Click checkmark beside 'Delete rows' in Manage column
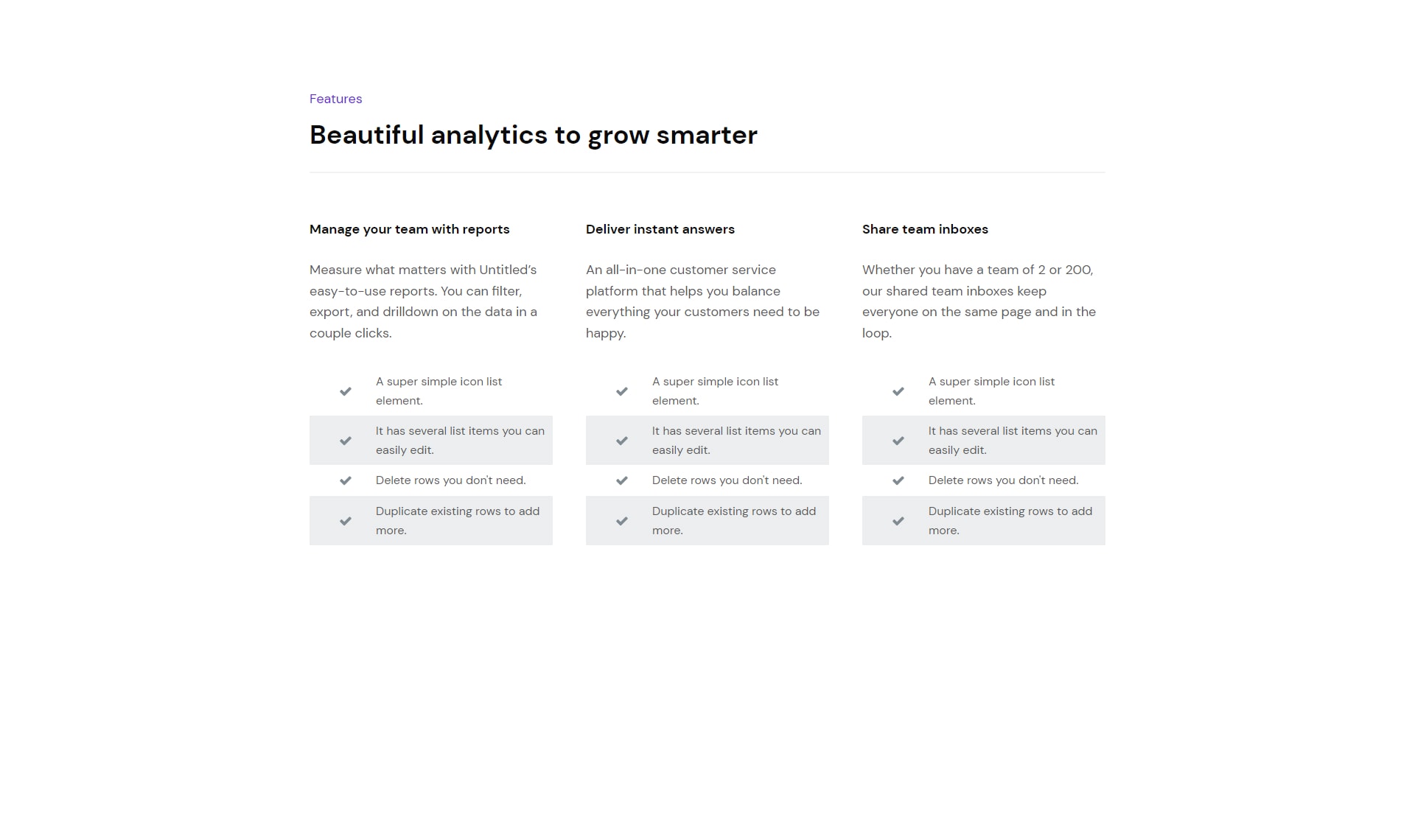The image size is (1415, 840). (345, 480)
